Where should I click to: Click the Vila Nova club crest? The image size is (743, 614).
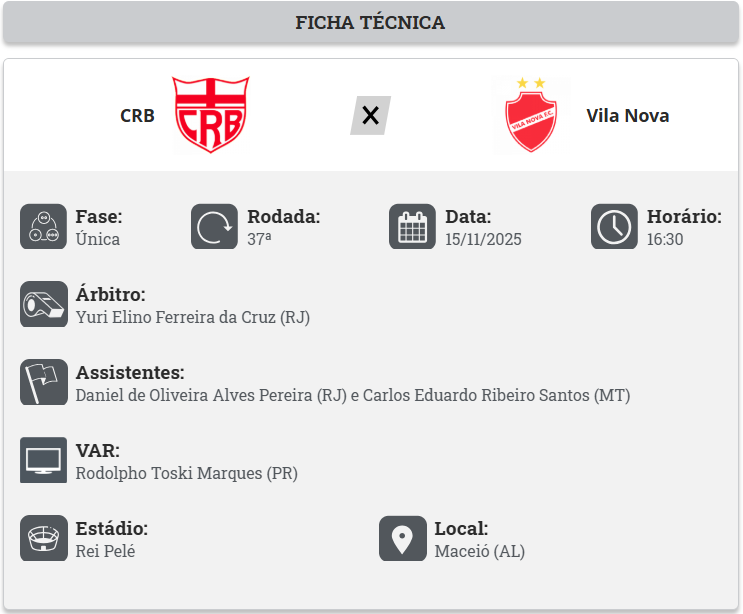click(x=531, y=115)
